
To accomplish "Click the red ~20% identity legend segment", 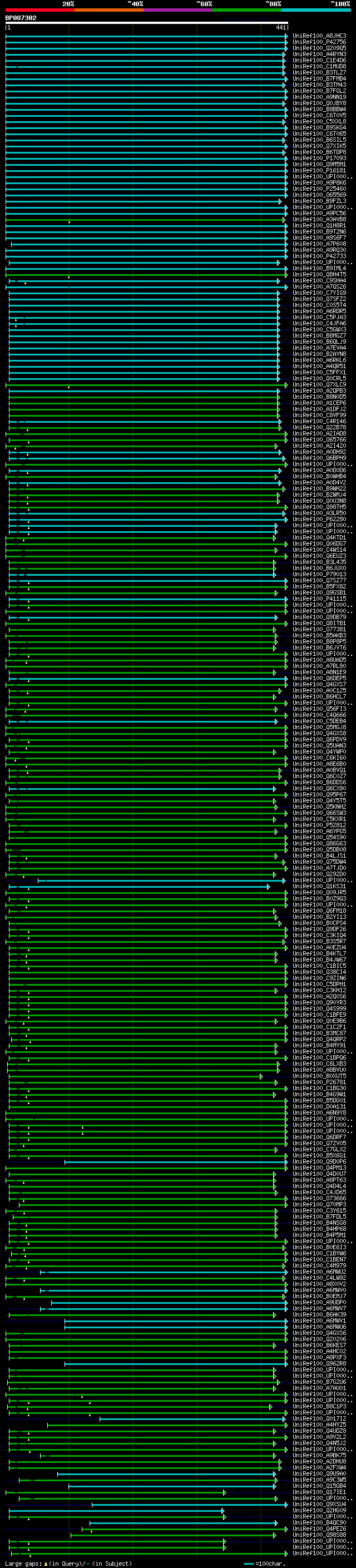I will 39,11.
